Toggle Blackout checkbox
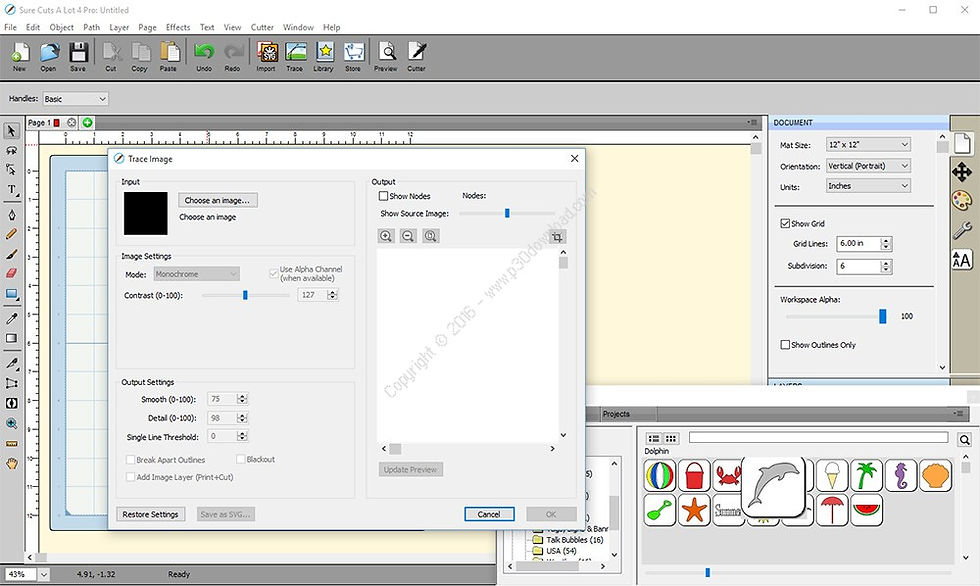 click(x=241, y=459)
